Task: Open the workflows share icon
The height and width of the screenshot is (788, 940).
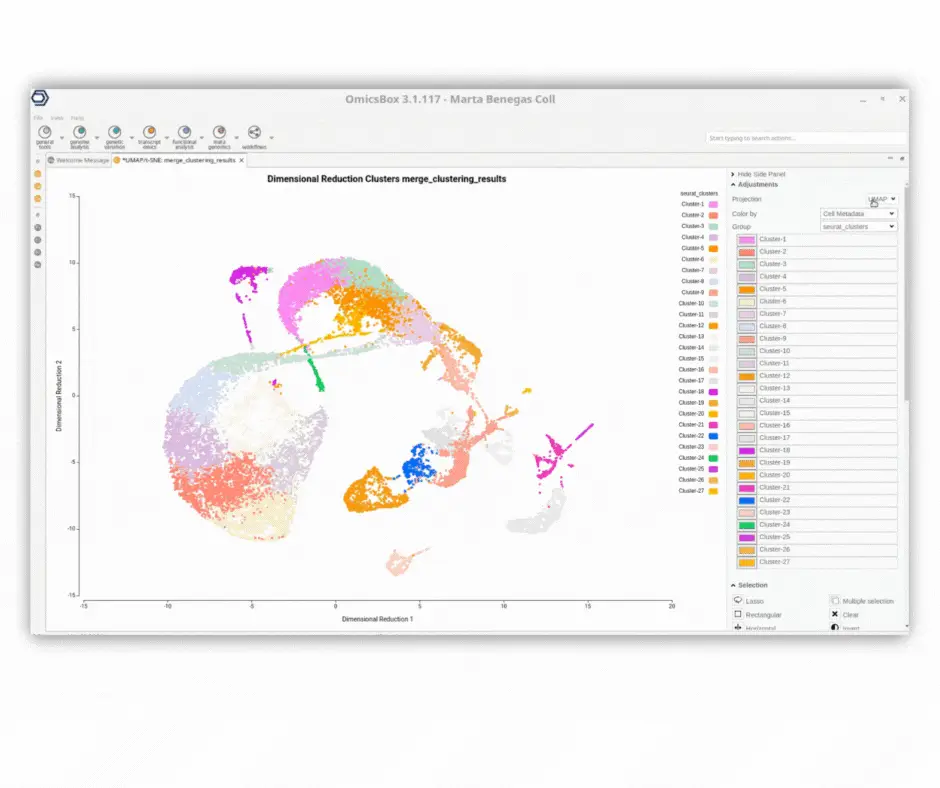Action: coord(254,132)
